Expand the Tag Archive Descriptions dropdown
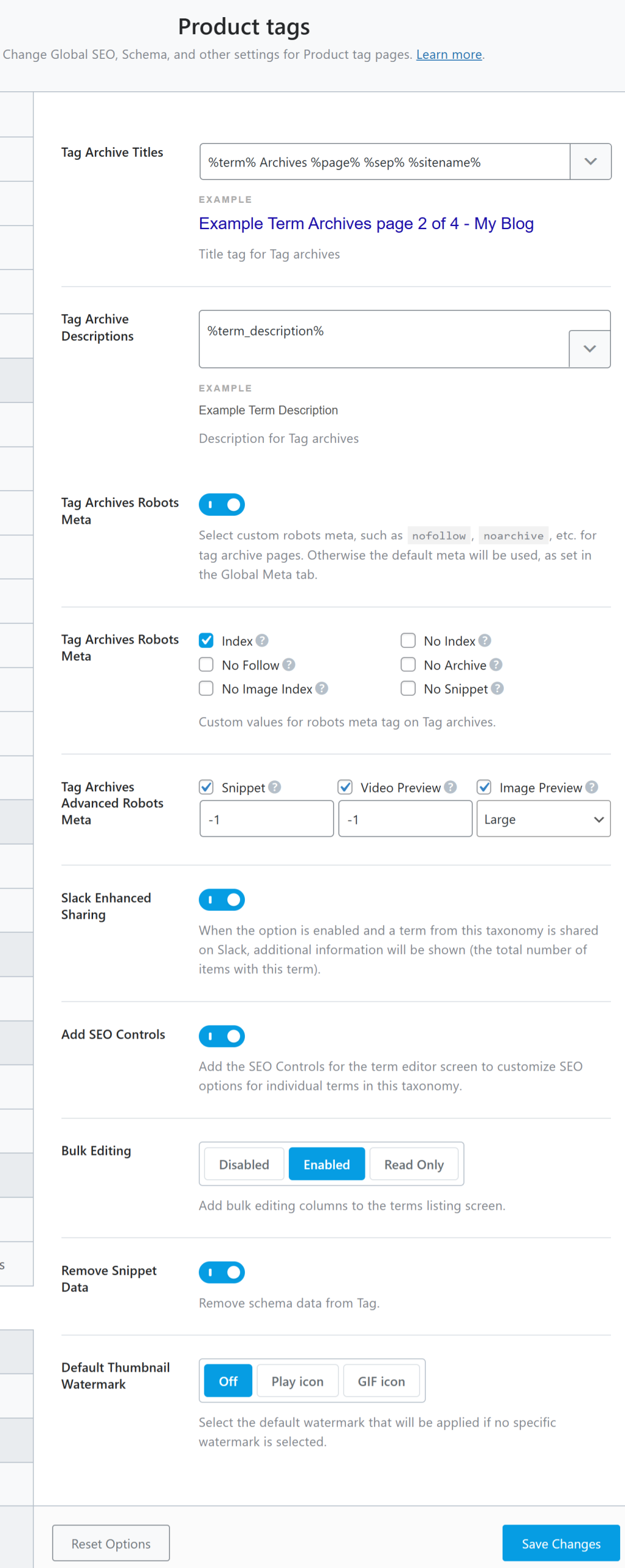Image resolution: width=625 pixels, height=1568 pixels. coord(589,349)
